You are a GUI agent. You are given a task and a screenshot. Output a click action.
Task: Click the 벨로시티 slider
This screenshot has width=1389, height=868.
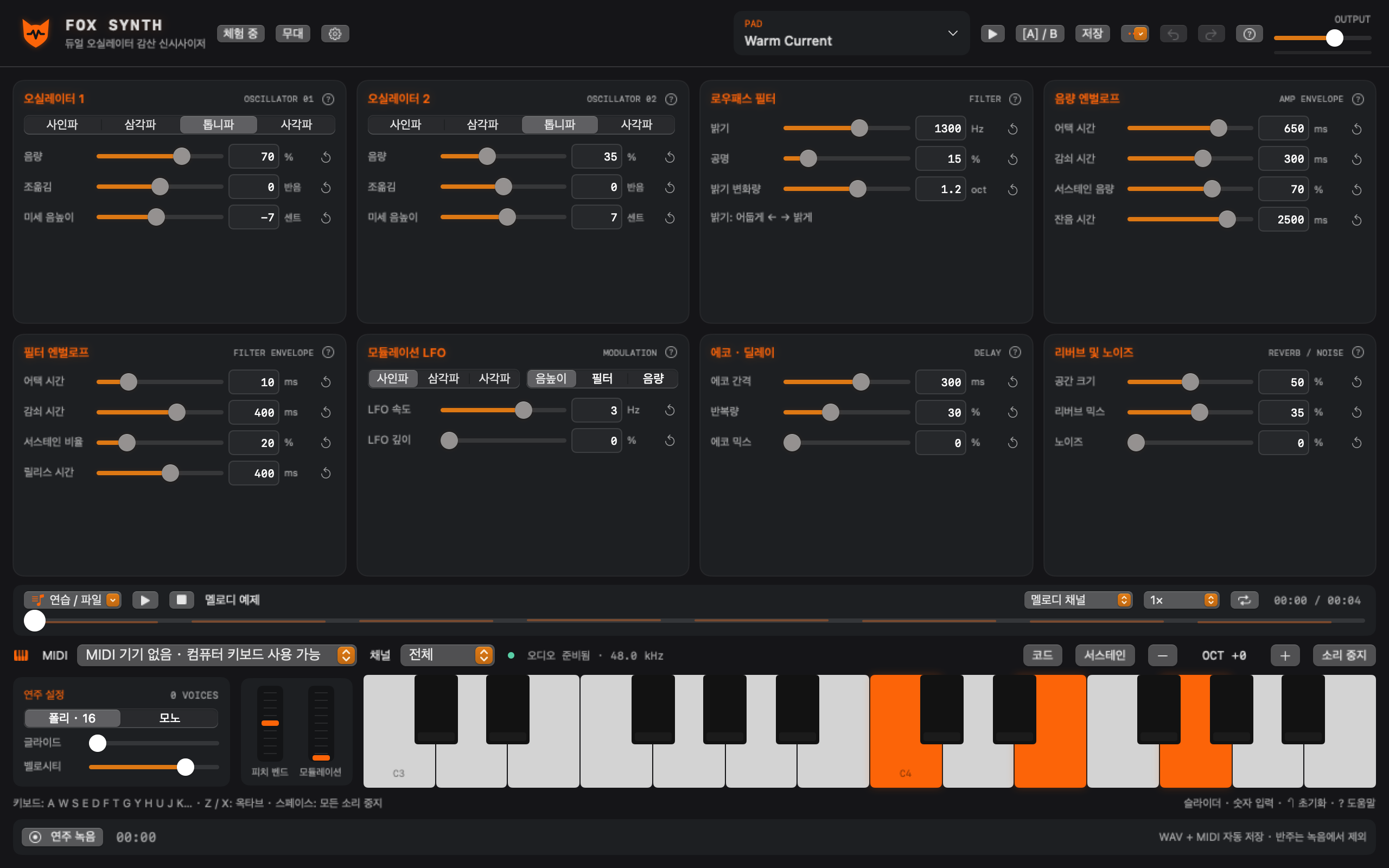point(154,767)
